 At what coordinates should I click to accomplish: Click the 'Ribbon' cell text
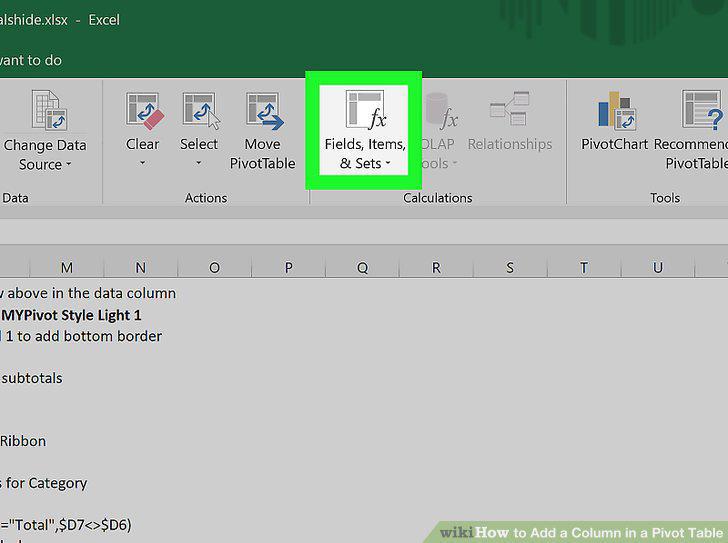pyautogui.click(x=23, y=441)
